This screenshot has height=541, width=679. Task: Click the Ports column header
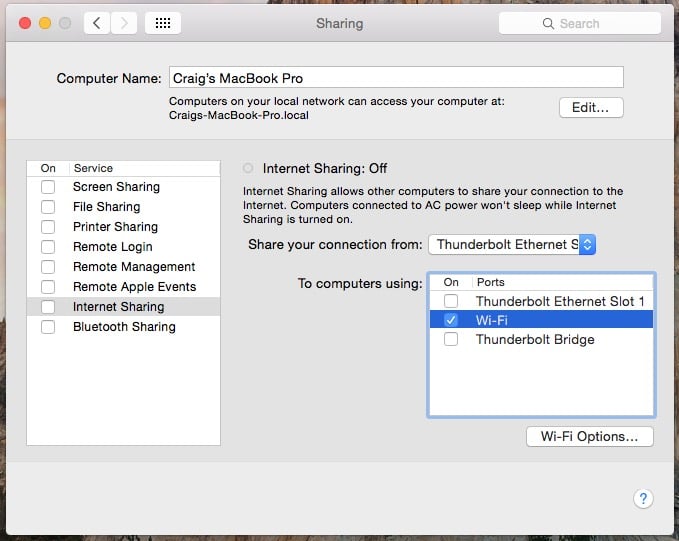tap(491, 282)
